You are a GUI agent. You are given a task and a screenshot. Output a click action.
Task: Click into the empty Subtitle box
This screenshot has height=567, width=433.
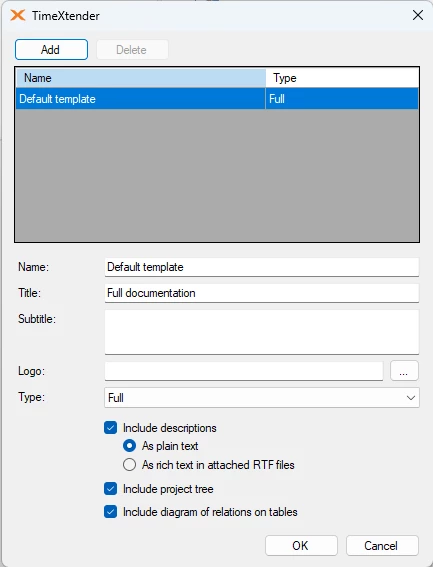[x=262, y=332]
